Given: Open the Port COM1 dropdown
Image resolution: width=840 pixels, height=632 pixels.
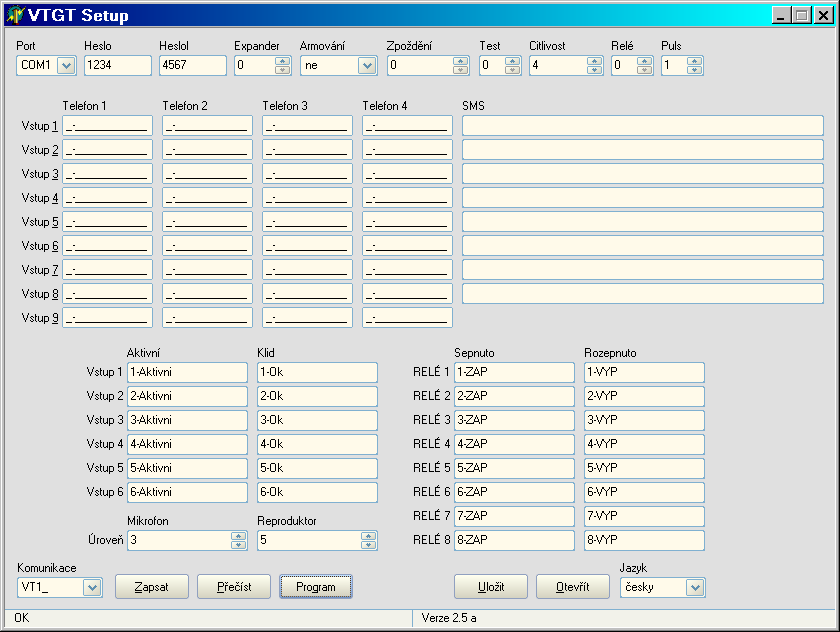Looking at the screenshot, I should click(66, 65).
